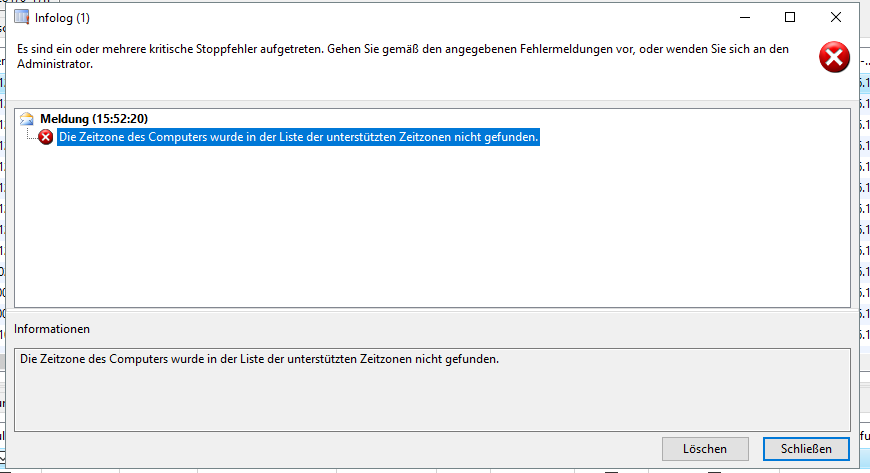Click the Informationen section label
This screenshot has width=870, height=473.
pos(52,329)
